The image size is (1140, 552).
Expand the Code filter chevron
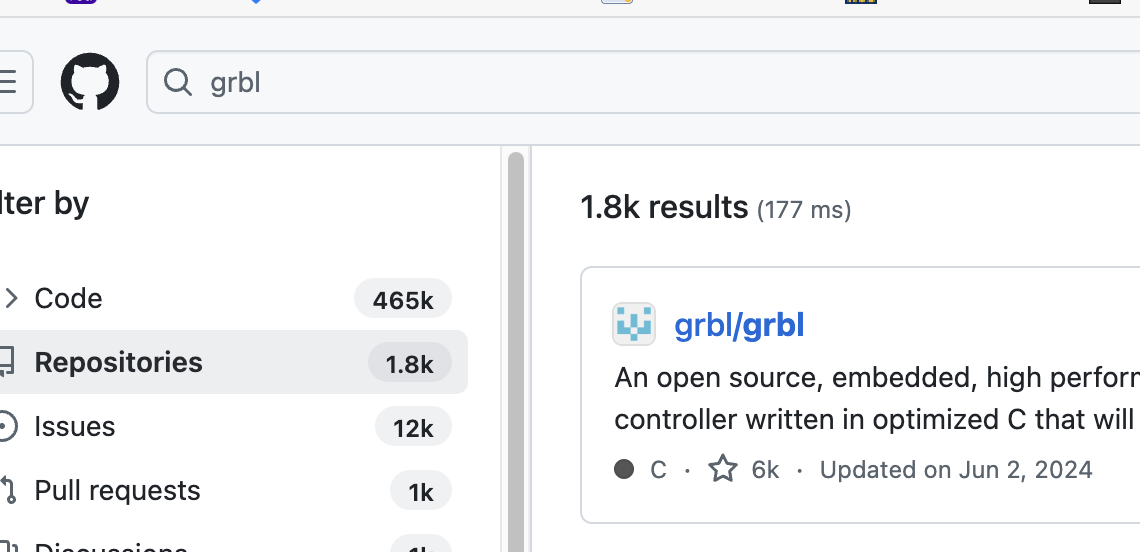11,298
